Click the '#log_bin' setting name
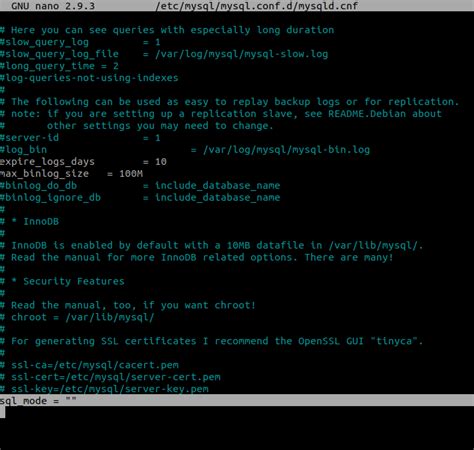 tap(23, 150)
